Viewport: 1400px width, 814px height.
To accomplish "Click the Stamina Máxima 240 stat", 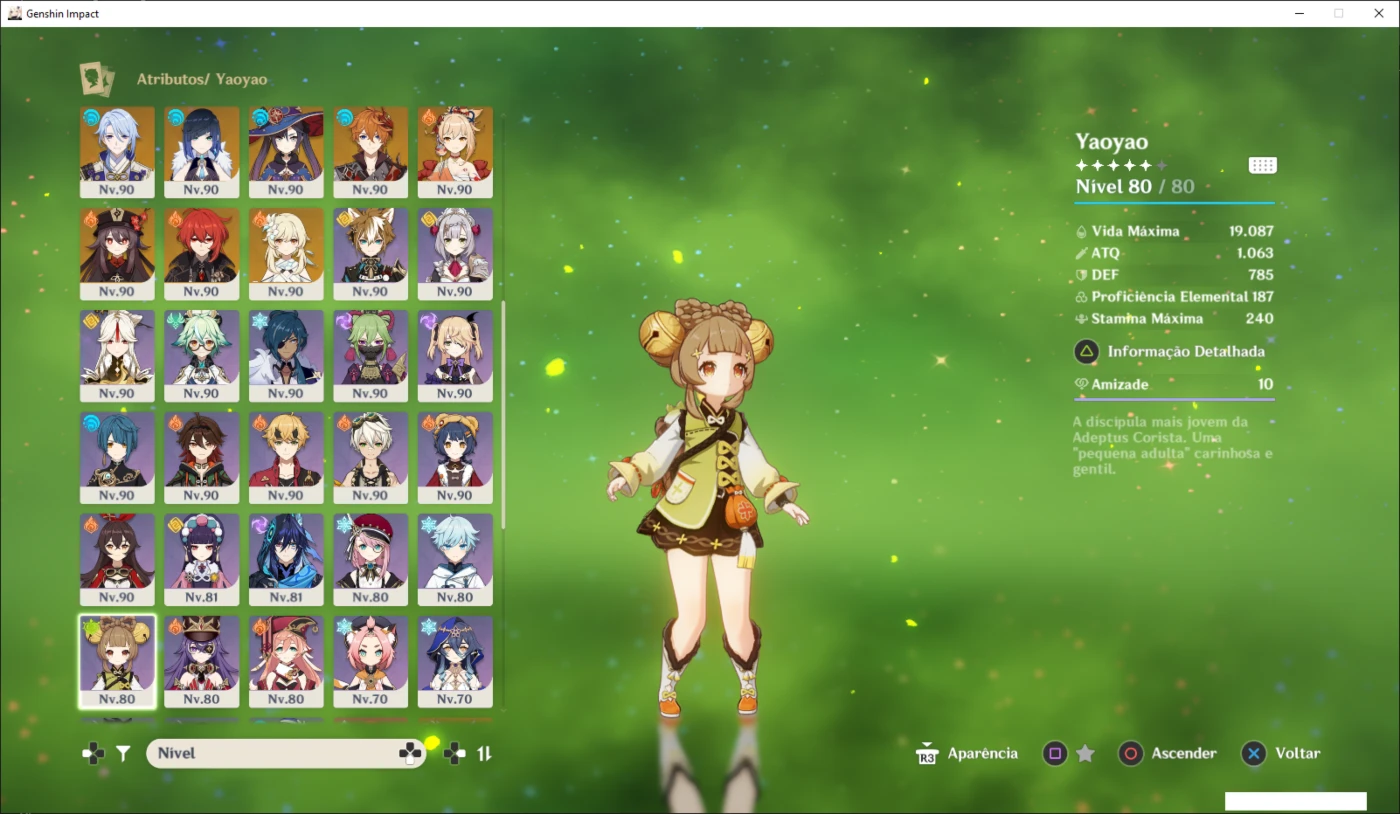I will [1174, 319].
